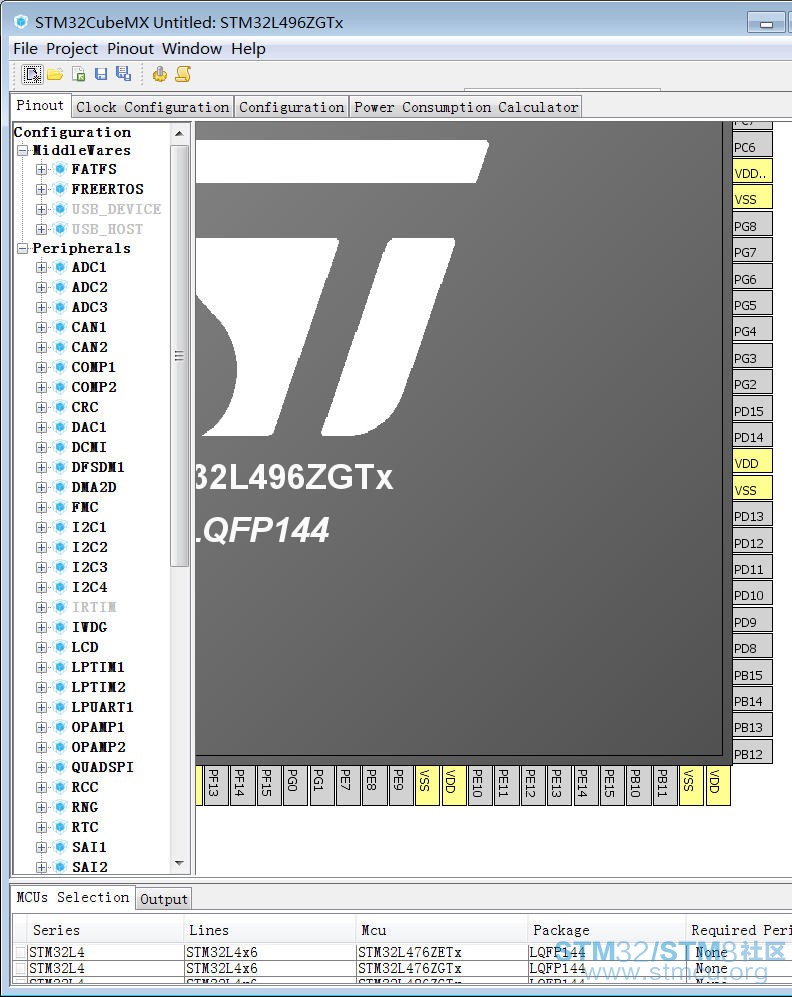Click the cube icon beside FATFS
The width and height of the screenshot is (792, 997).
pos(60,169)
